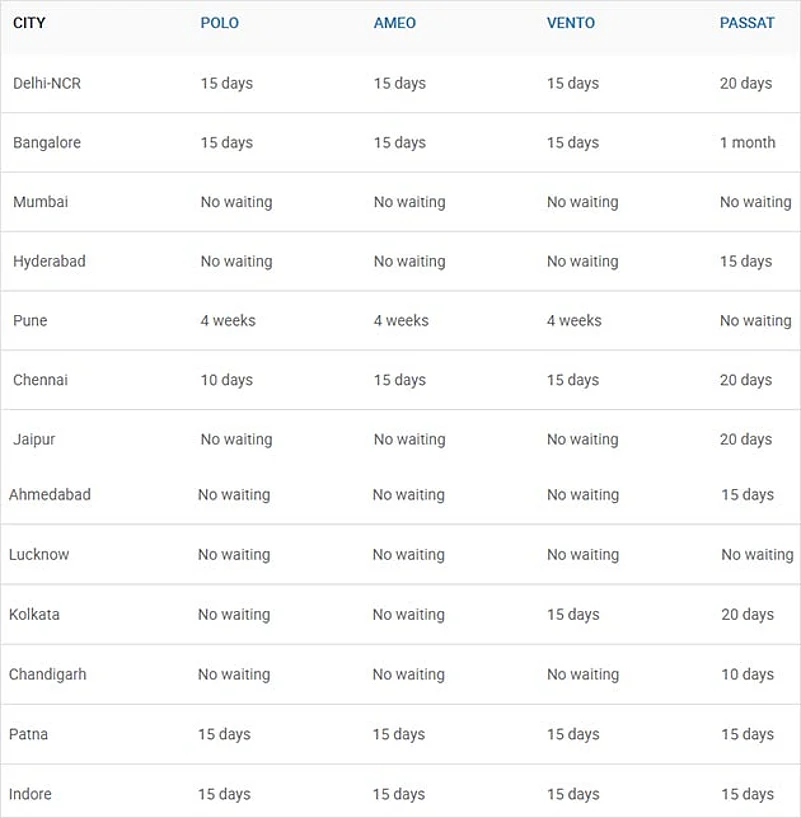The image size is (801, 818).
Task: Click Kolkata's Vento "15 days" cell
Action: (572, 614)
